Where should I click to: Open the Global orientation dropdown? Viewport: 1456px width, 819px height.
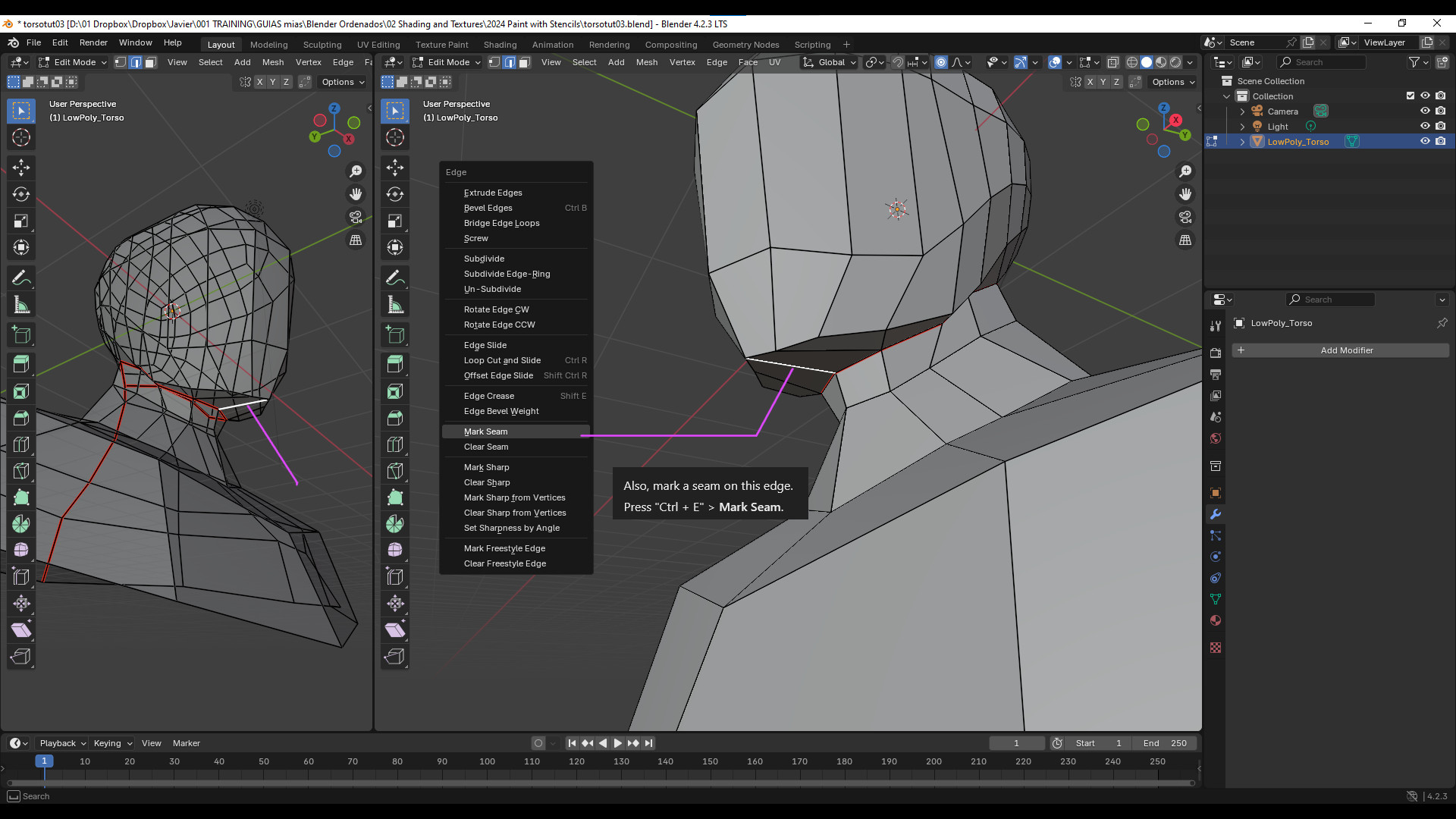click(x=830, y=62)
